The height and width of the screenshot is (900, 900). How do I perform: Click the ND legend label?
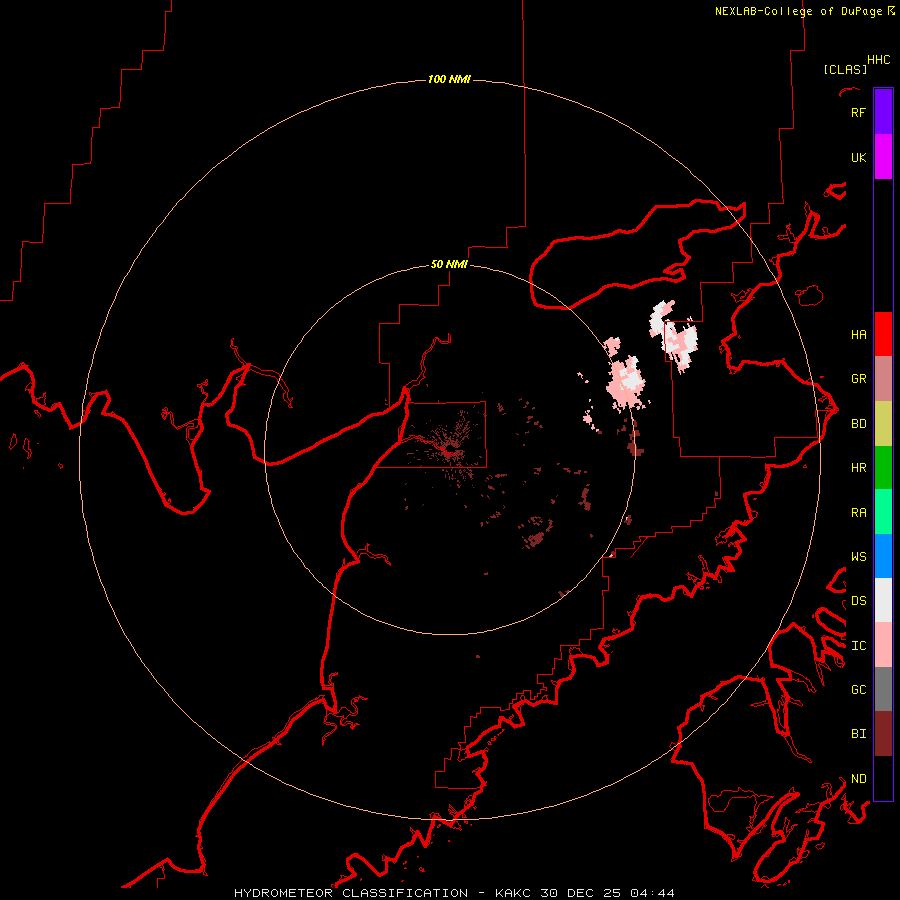(858, 779)
